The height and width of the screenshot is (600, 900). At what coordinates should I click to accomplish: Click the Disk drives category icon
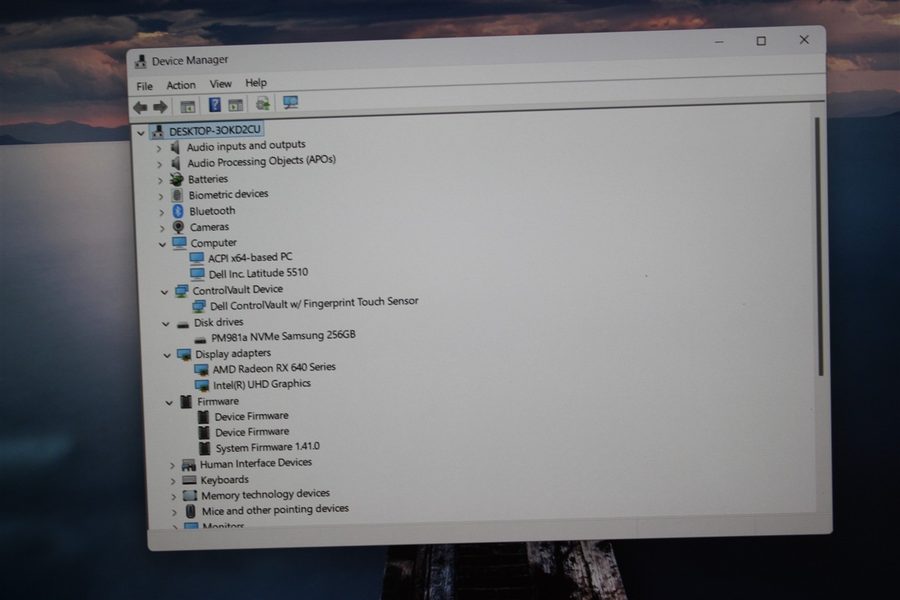[x=183, y=324]
